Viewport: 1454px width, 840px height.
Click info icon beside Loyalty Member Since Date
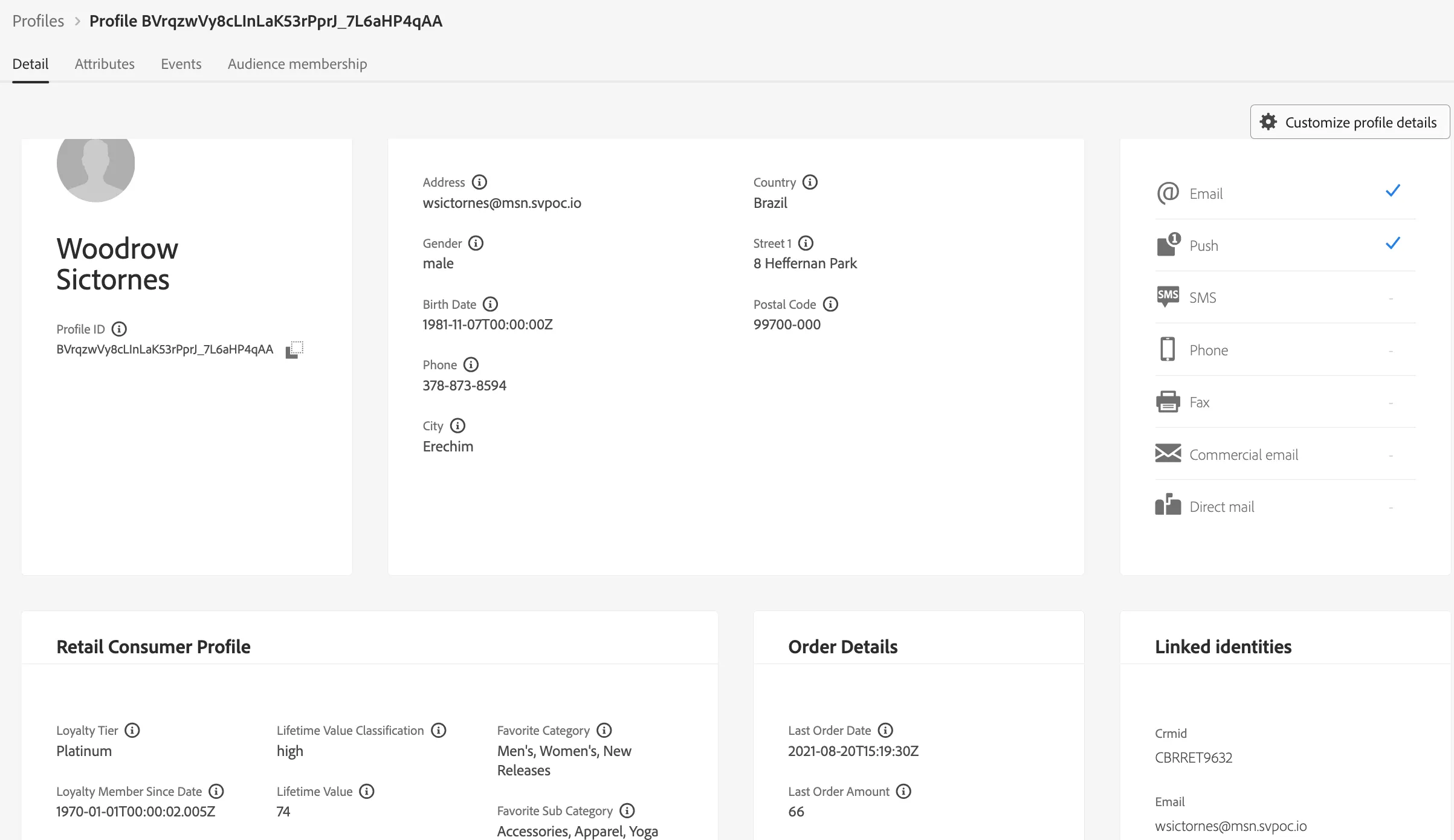[x=216, y=791]
